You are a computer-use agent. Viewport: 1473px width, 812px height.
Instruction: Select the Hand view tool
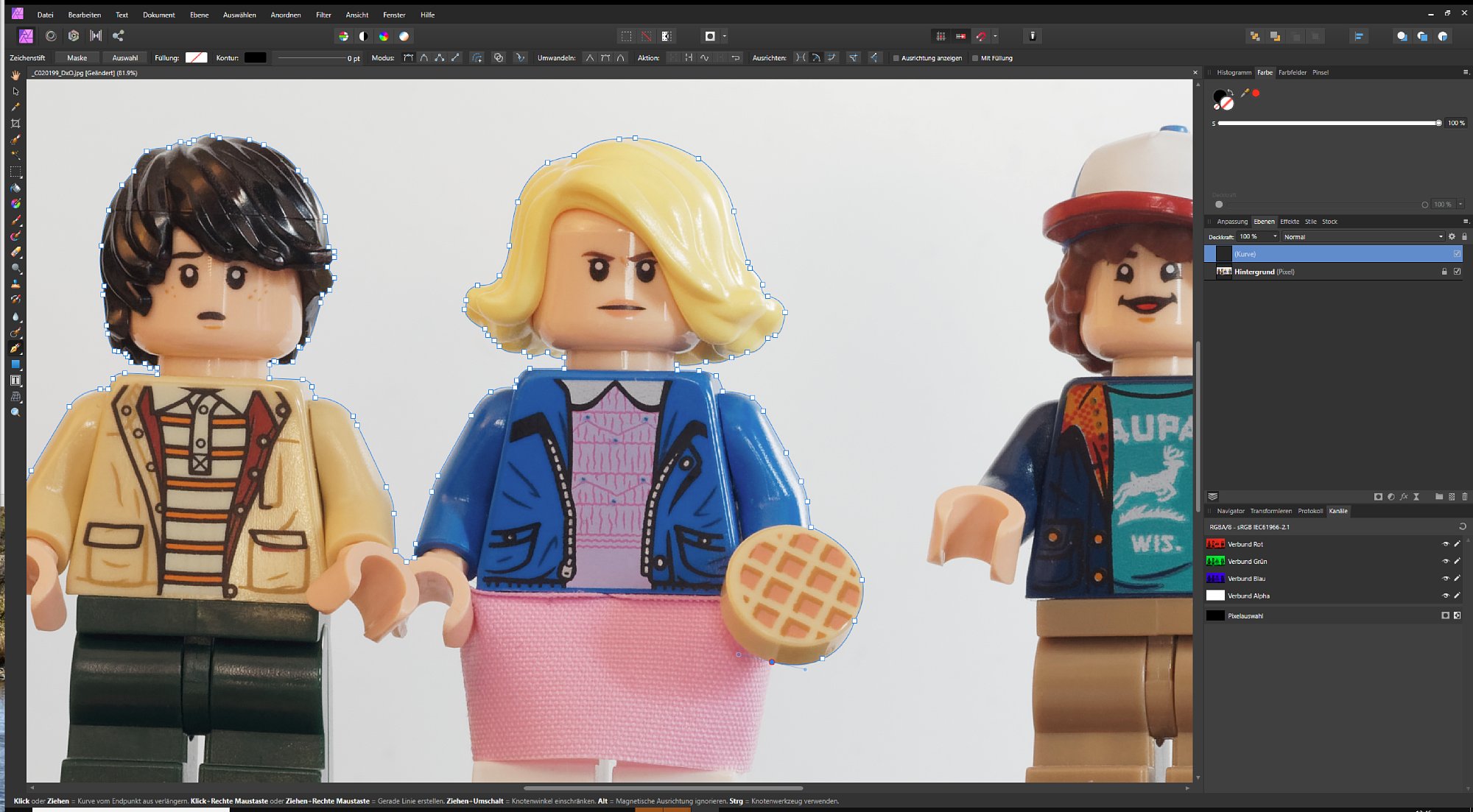tap(15, 75)
